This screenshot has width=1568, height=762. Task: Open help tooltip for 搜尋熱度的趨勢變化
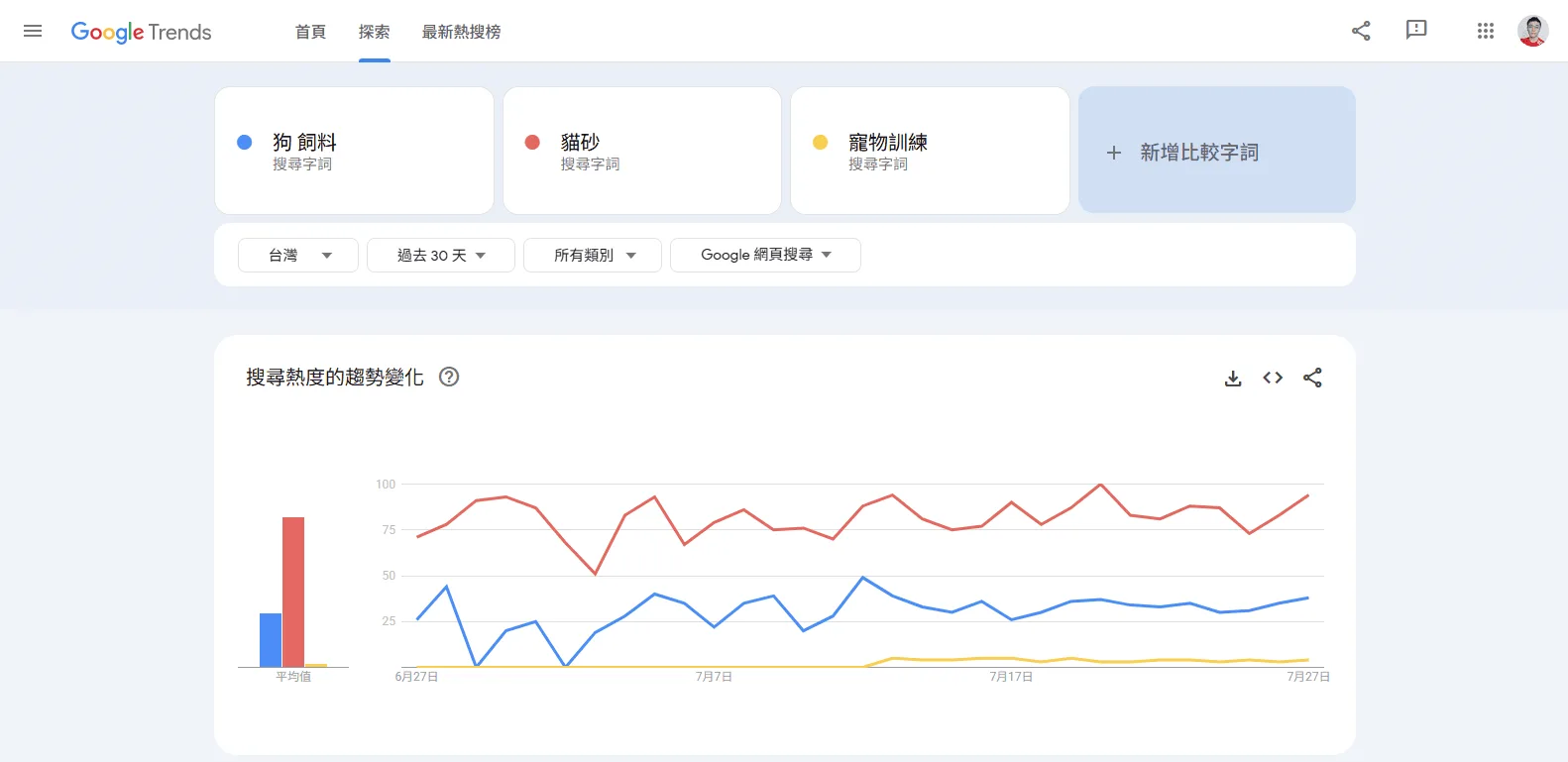449,377
